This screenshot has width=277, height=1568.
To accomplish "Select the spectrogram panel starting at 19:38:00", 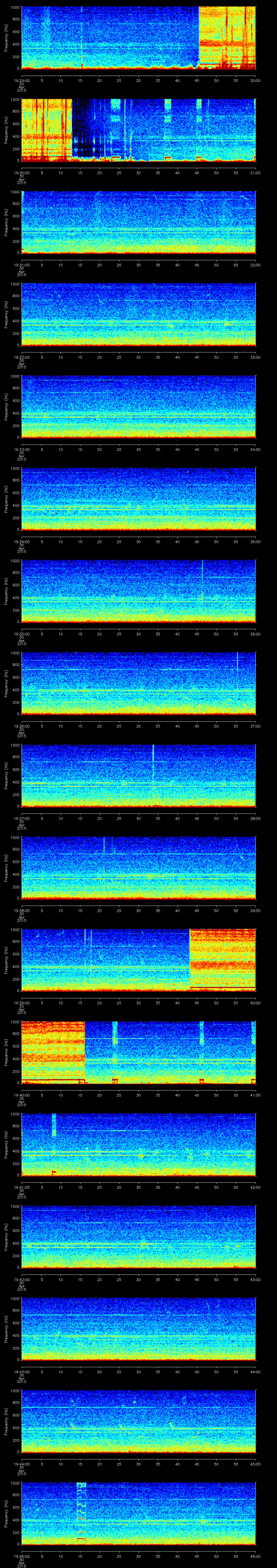I will coord(138,868).
